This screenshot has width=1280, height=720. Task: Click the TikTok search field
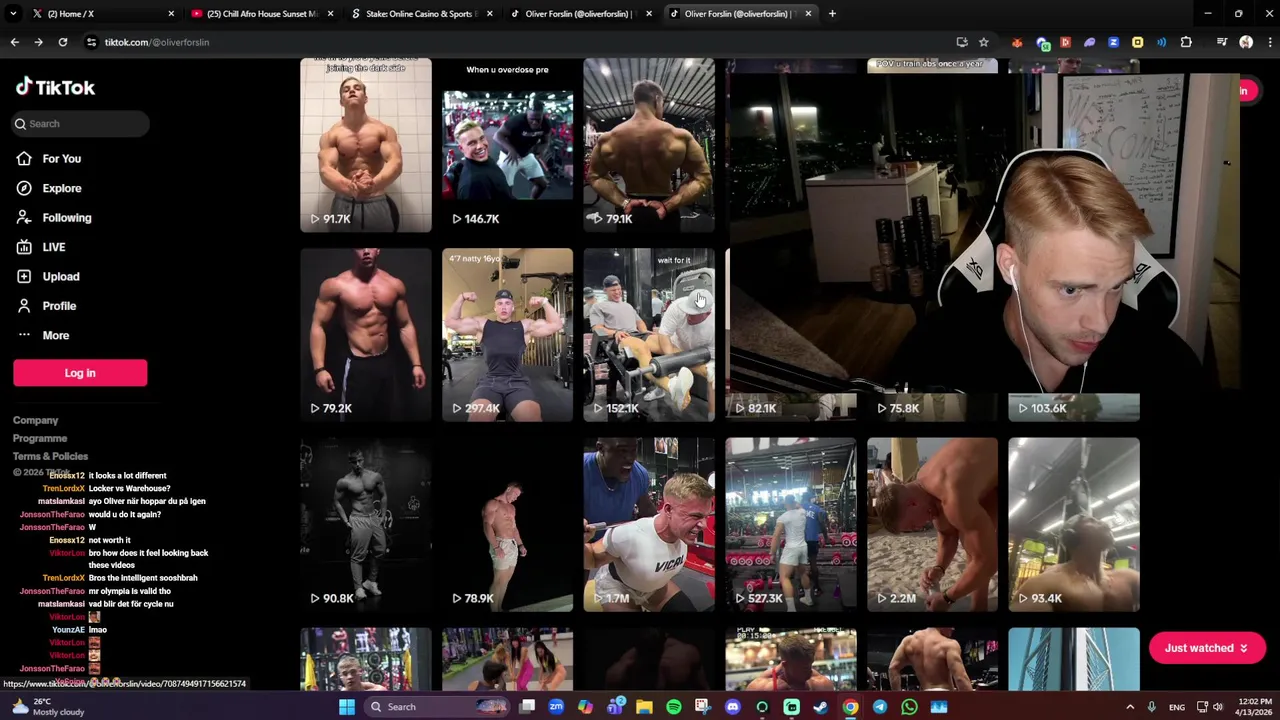click(81, 124)
